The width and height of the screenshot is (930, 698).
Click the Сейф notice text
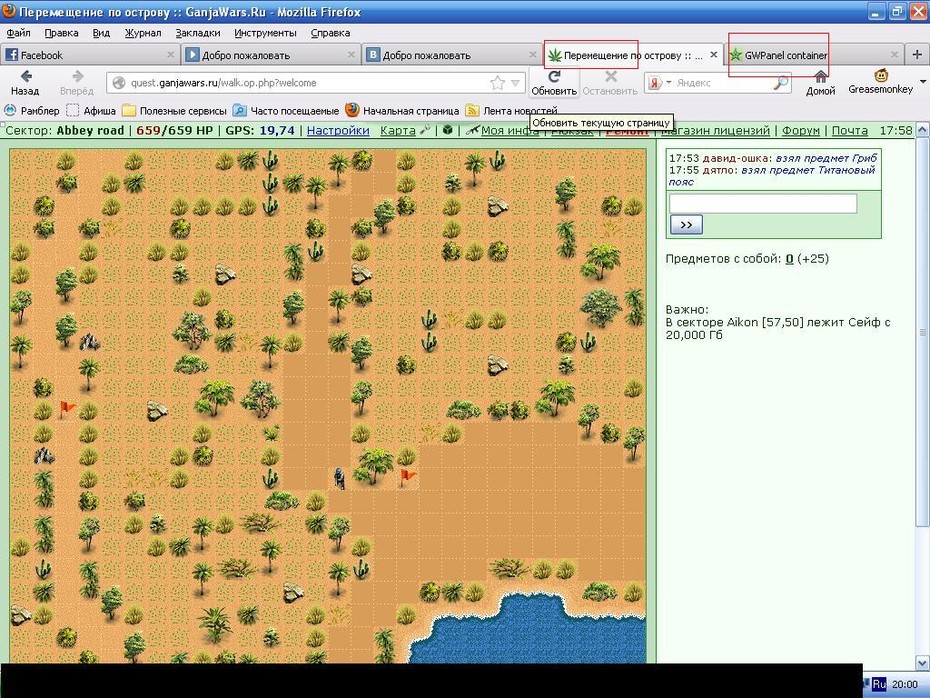(778, 329)
